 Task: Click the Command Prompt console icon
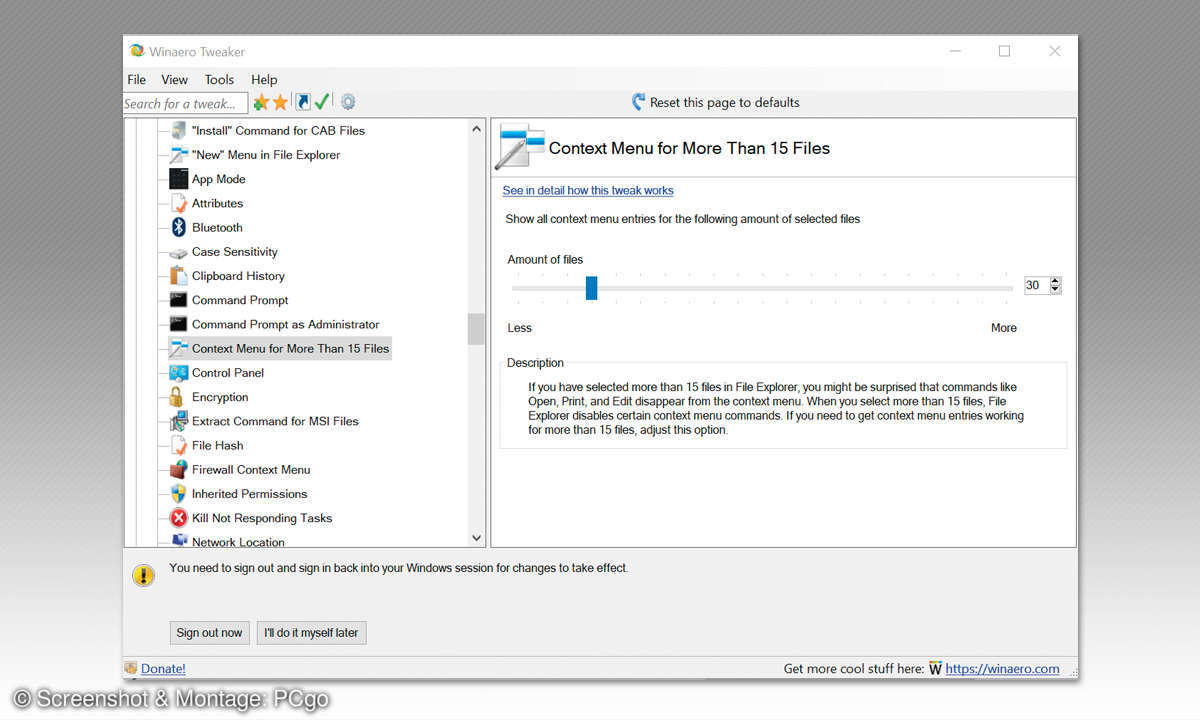click(178, 300)
